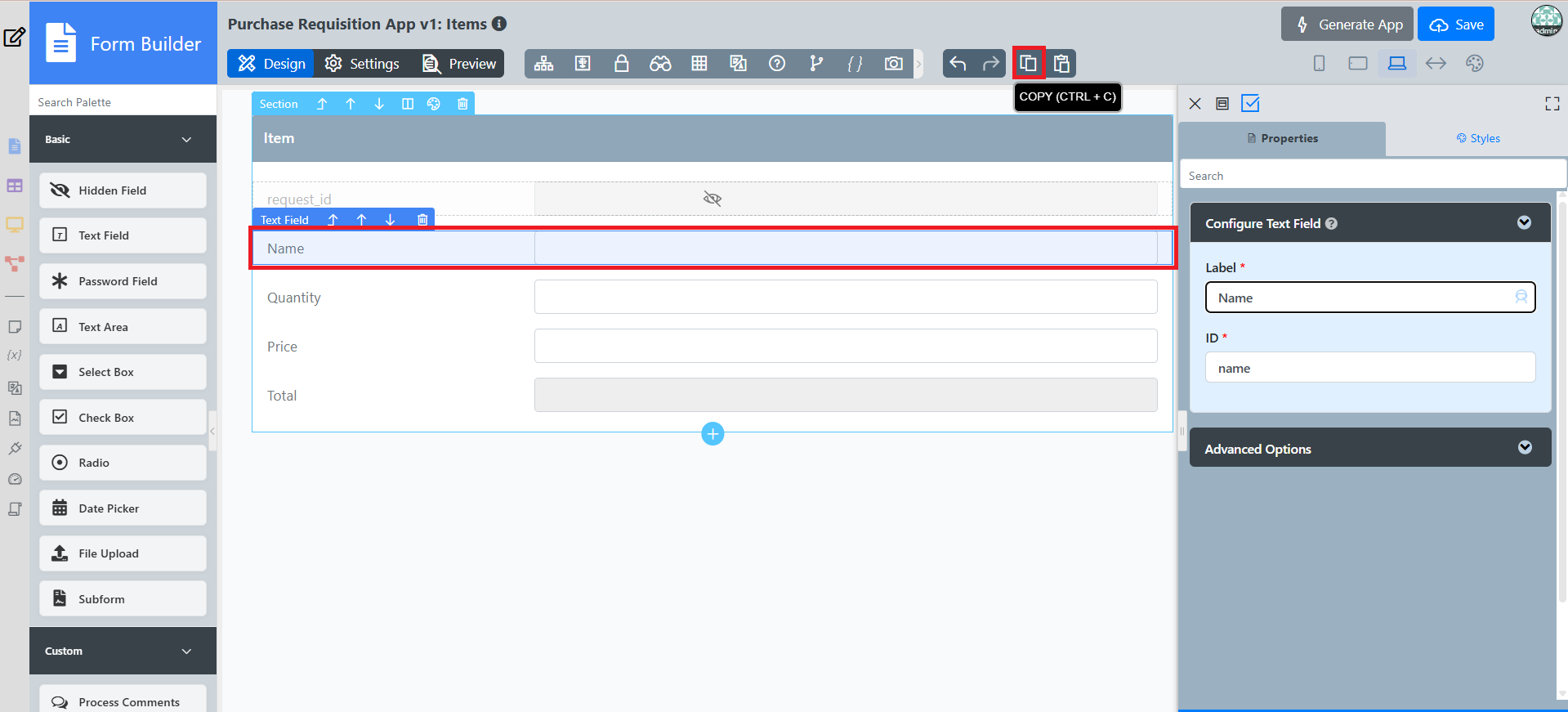Collapse the Basic palette category
This screenshot has width=1568, height=712.
186,140
